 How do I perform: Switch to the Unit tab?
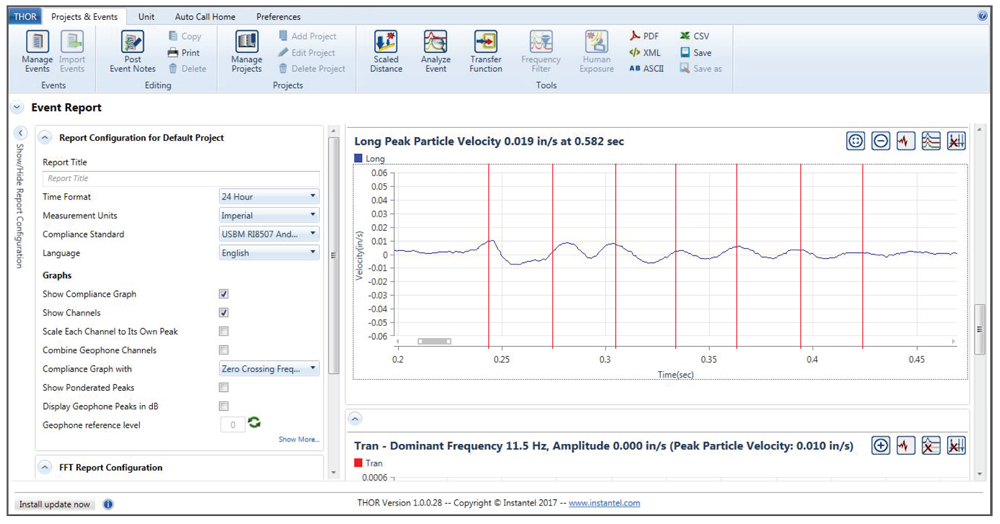[x=146, y=17]
